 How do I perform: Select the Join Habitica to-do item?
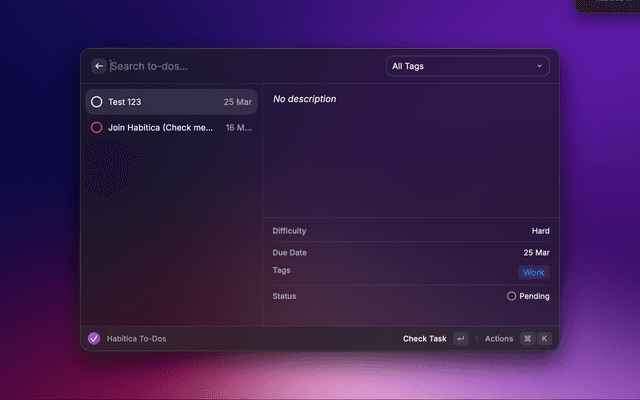[x=170, y=128]
